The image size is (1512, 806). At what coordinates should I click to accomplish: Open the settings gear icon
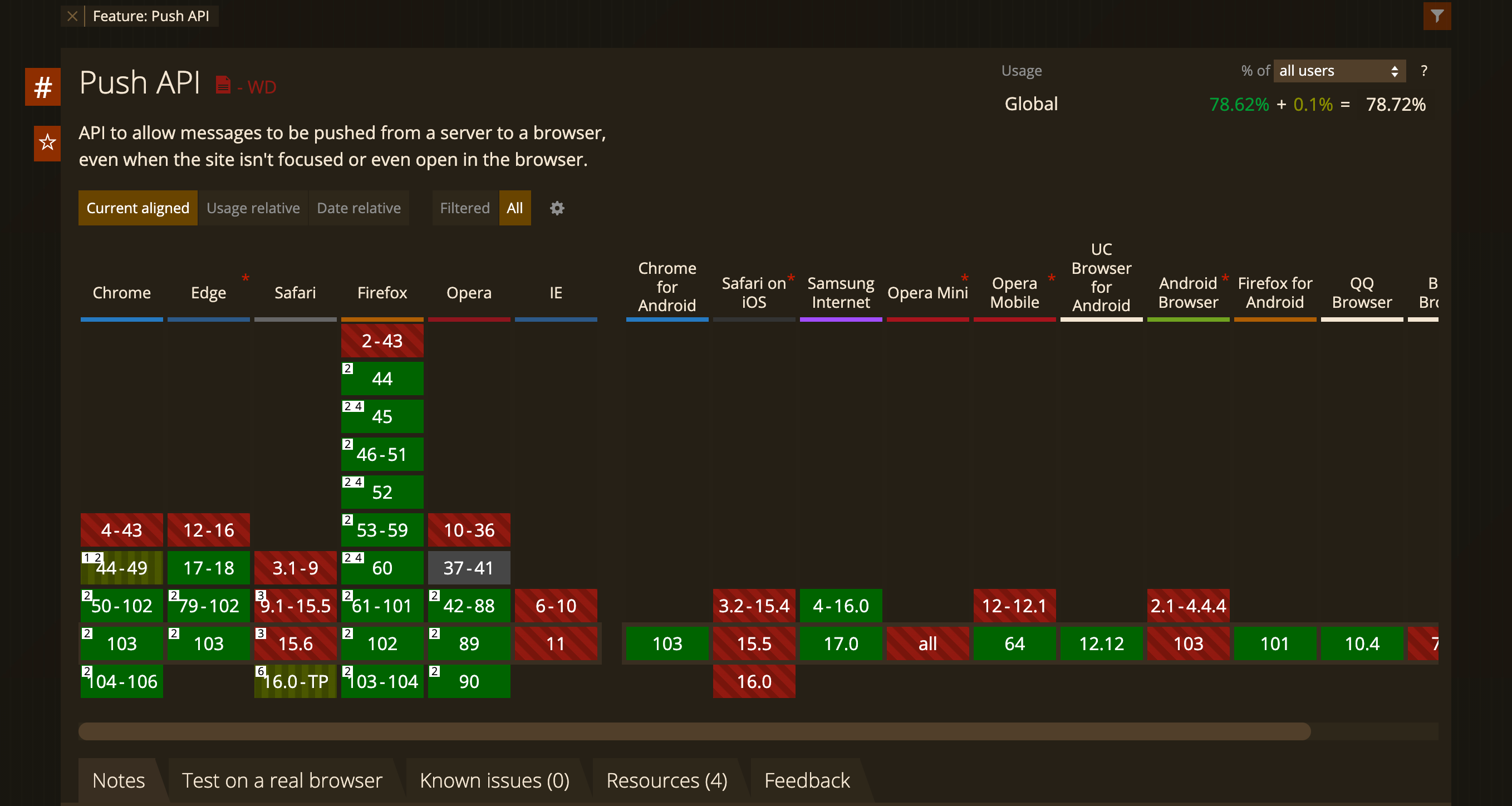coord(557,208)
